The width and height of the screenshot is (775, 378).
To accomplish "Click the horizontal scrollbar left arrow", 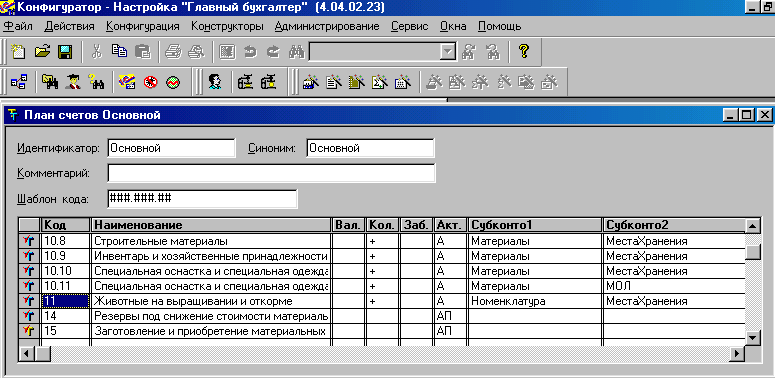I will click(26, 353).
